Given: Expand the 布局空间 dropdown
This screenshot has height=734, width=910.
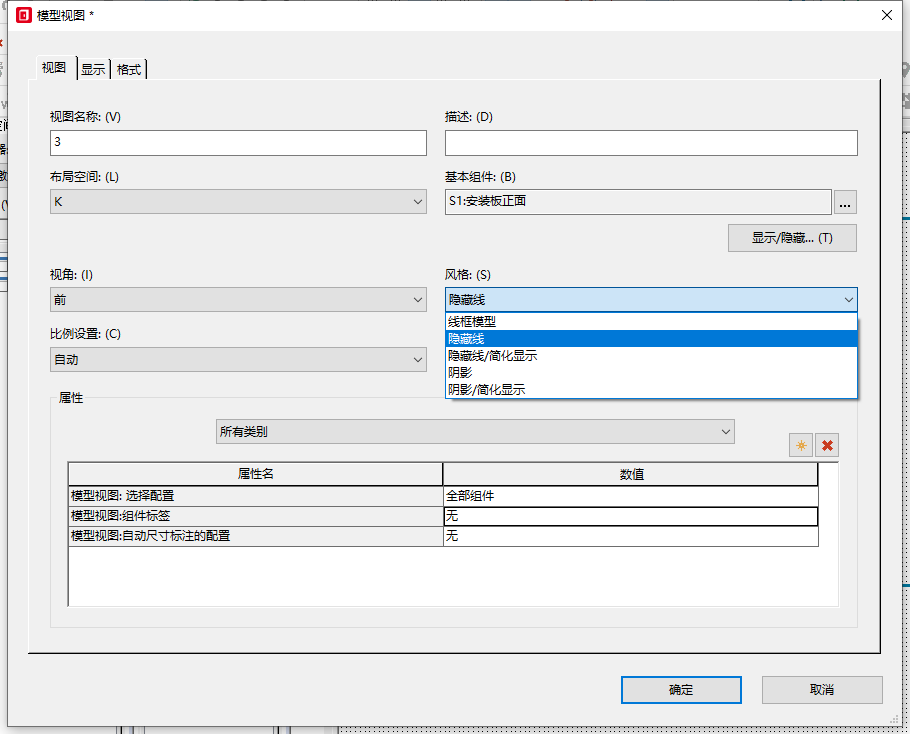Looking at the screenshot, I should point(238,202).
